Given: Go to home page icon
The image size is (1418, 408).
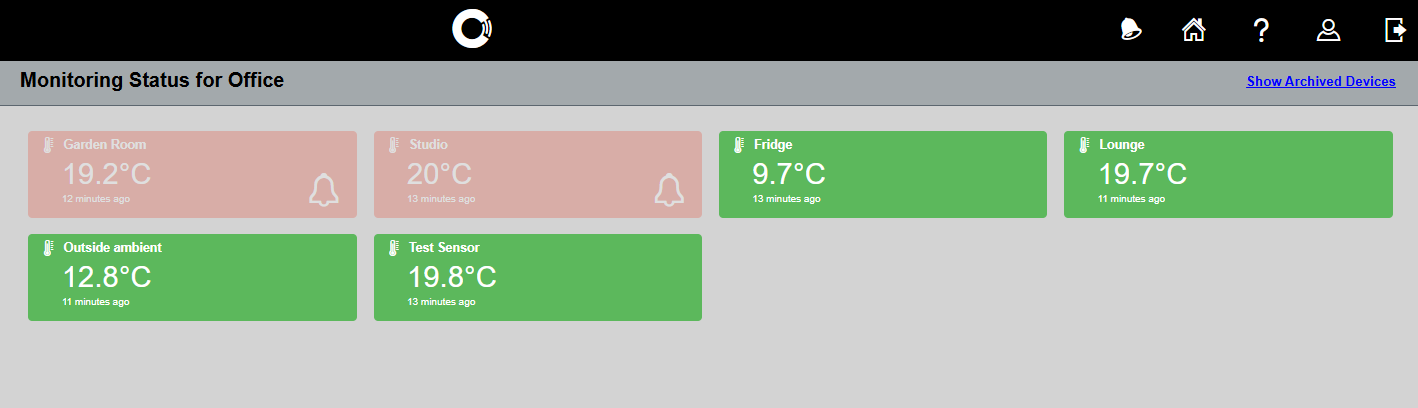Looking at the screenshot, I should click(x=1193, y=30).
